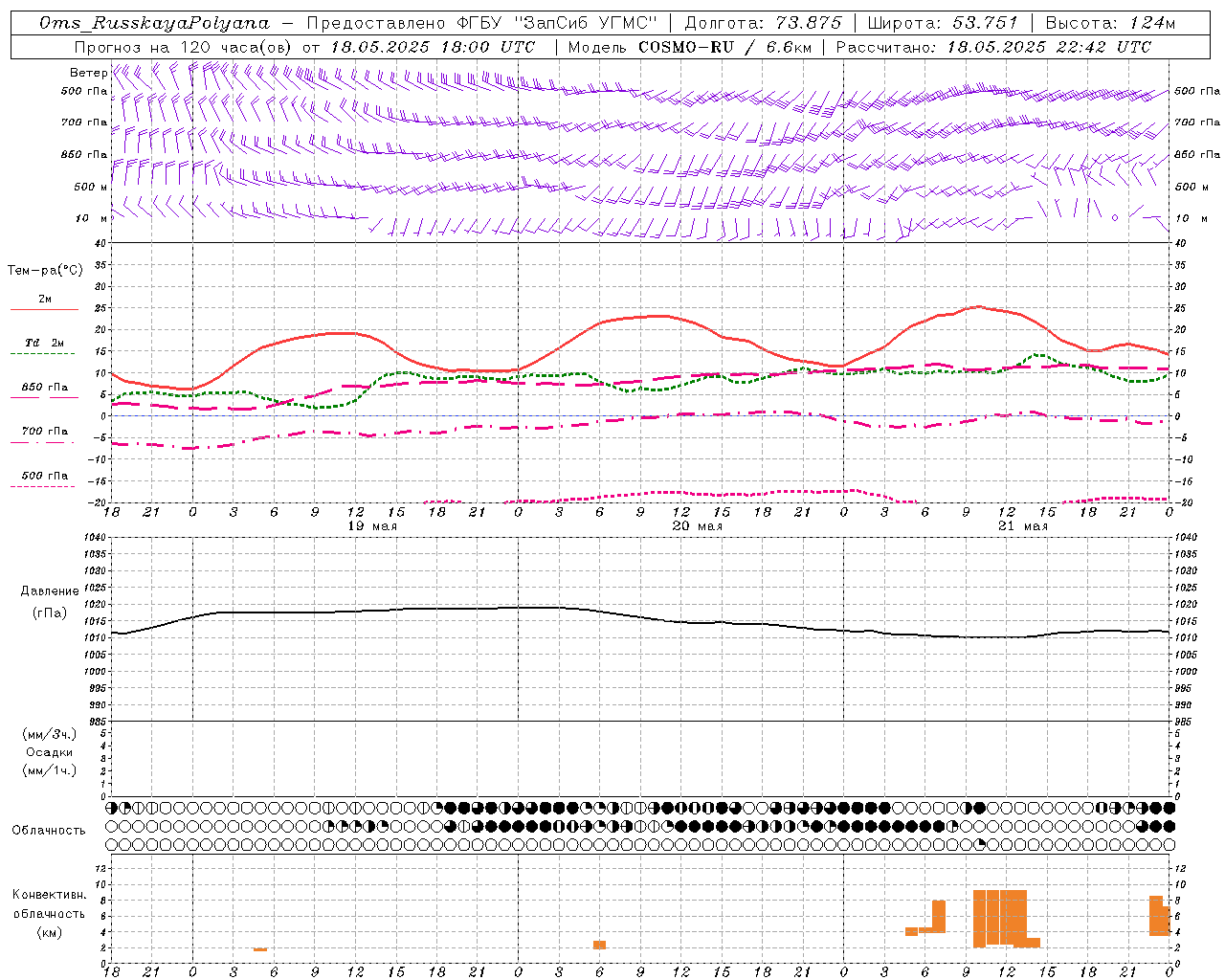Screen dimensions: 1225x980
Task: Click the 19 мая date label
Action: click(372, 526)
